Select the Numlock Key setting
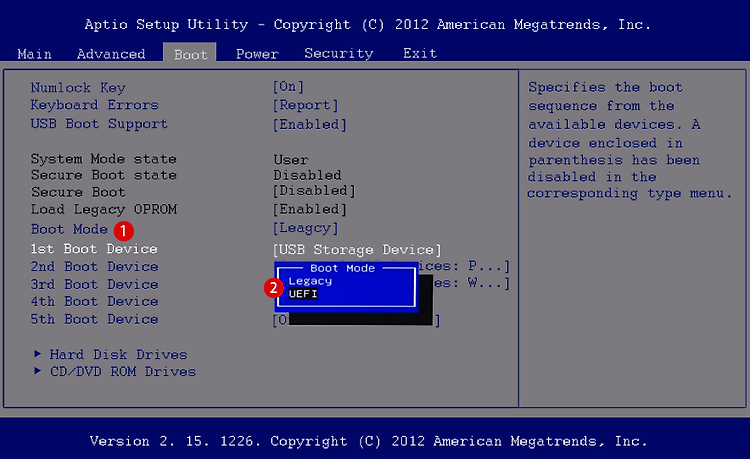 coord(78,87)
